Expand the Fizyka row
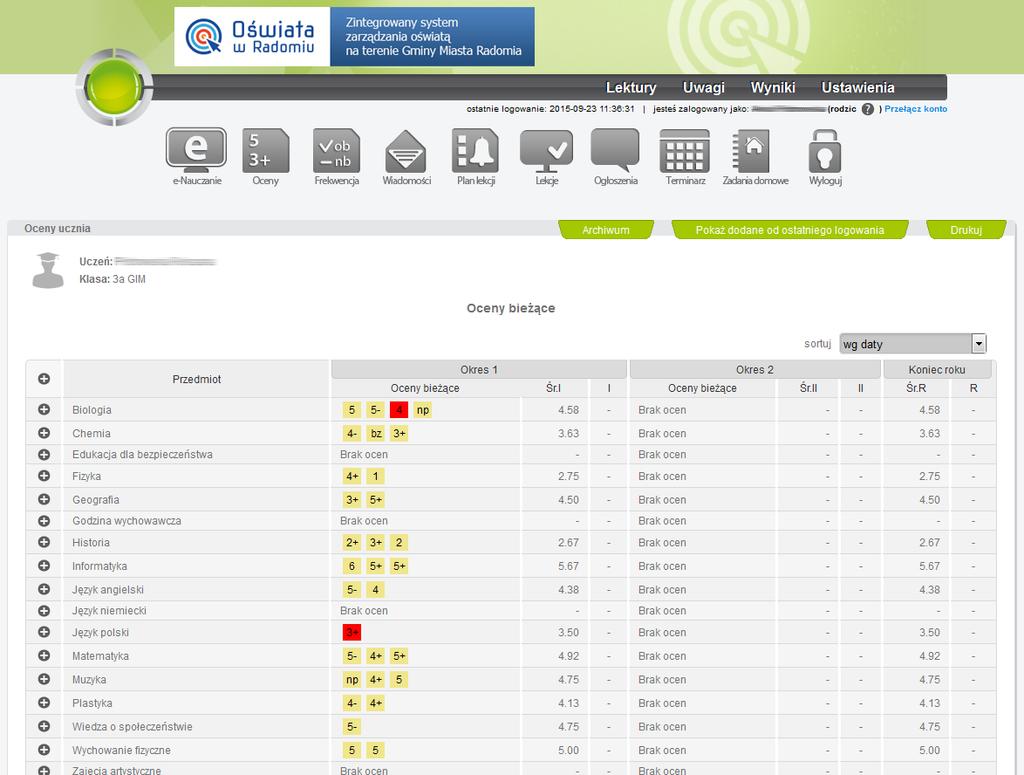This screenshot has width=1024, height=775. (44, 476)
